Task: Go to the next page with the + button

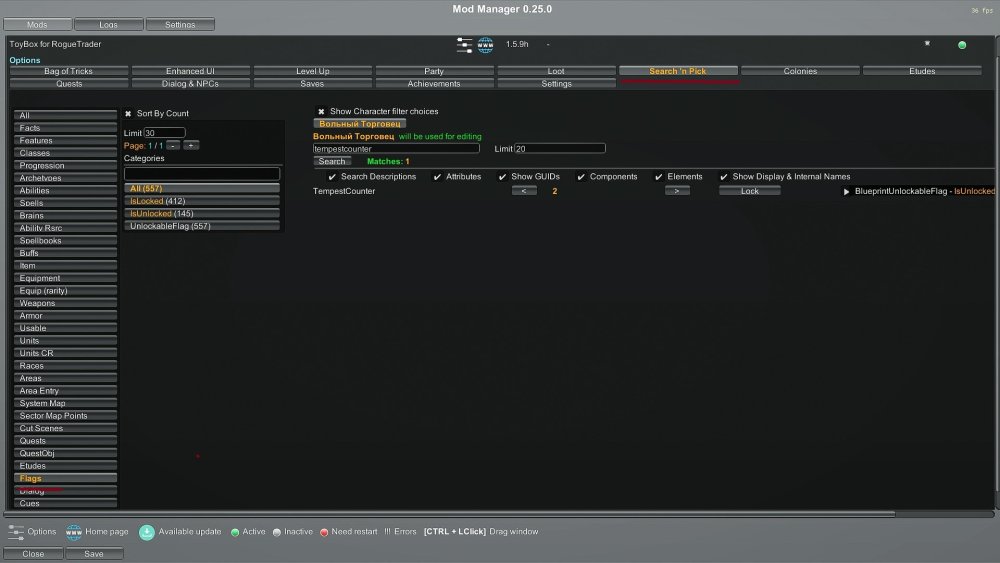Action: click(191, 145)
